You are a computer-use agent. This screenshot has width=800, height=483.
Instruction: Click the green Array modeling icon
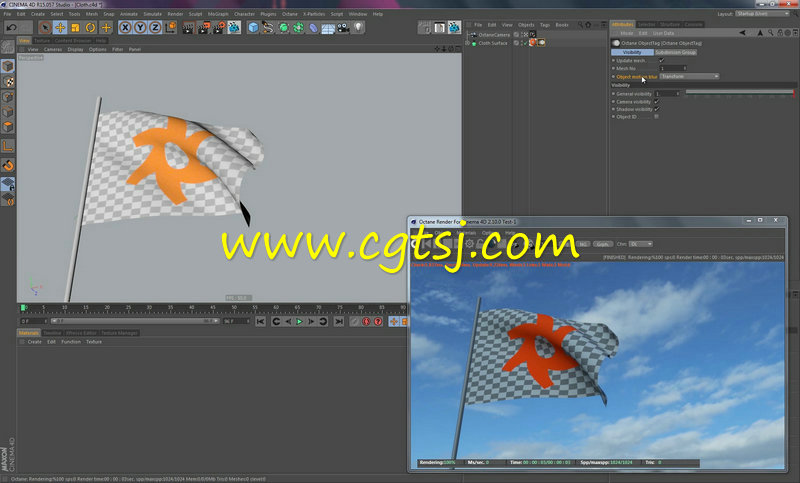tap(298, 28)
